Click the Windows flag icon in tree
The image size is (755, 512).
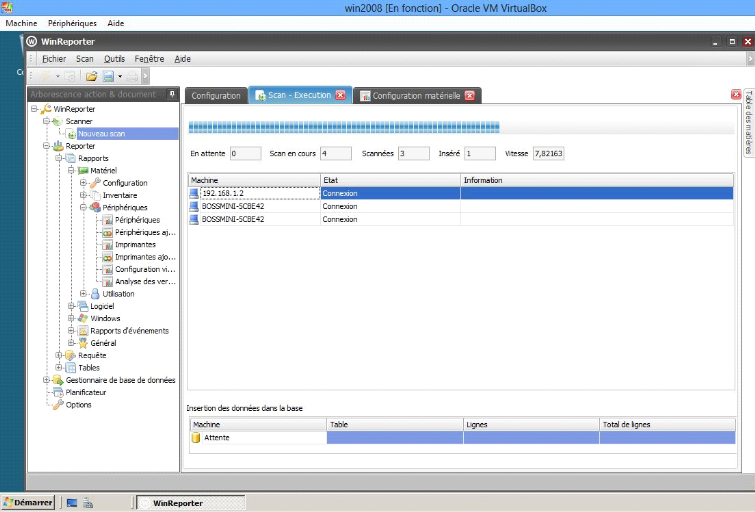[x=83, y=318]
